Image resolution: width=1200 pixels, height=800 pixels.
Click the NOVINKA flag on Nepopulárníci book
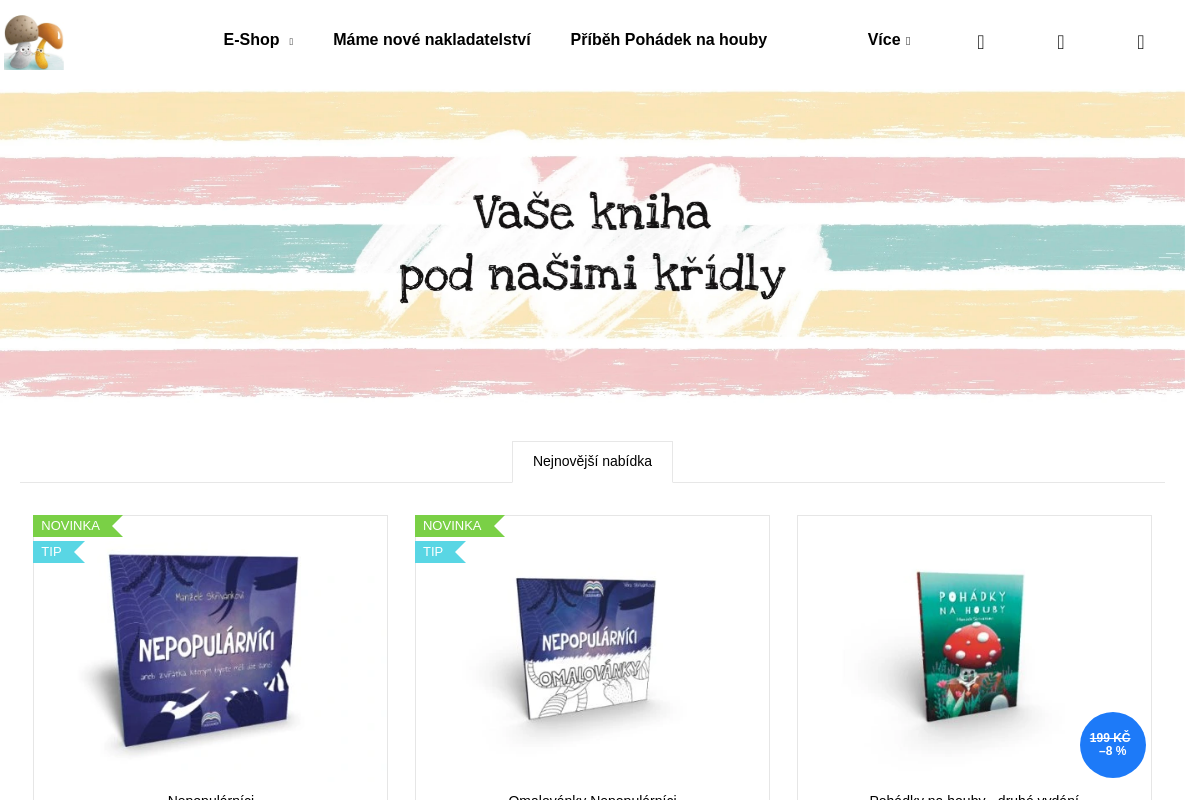(77, 526)
